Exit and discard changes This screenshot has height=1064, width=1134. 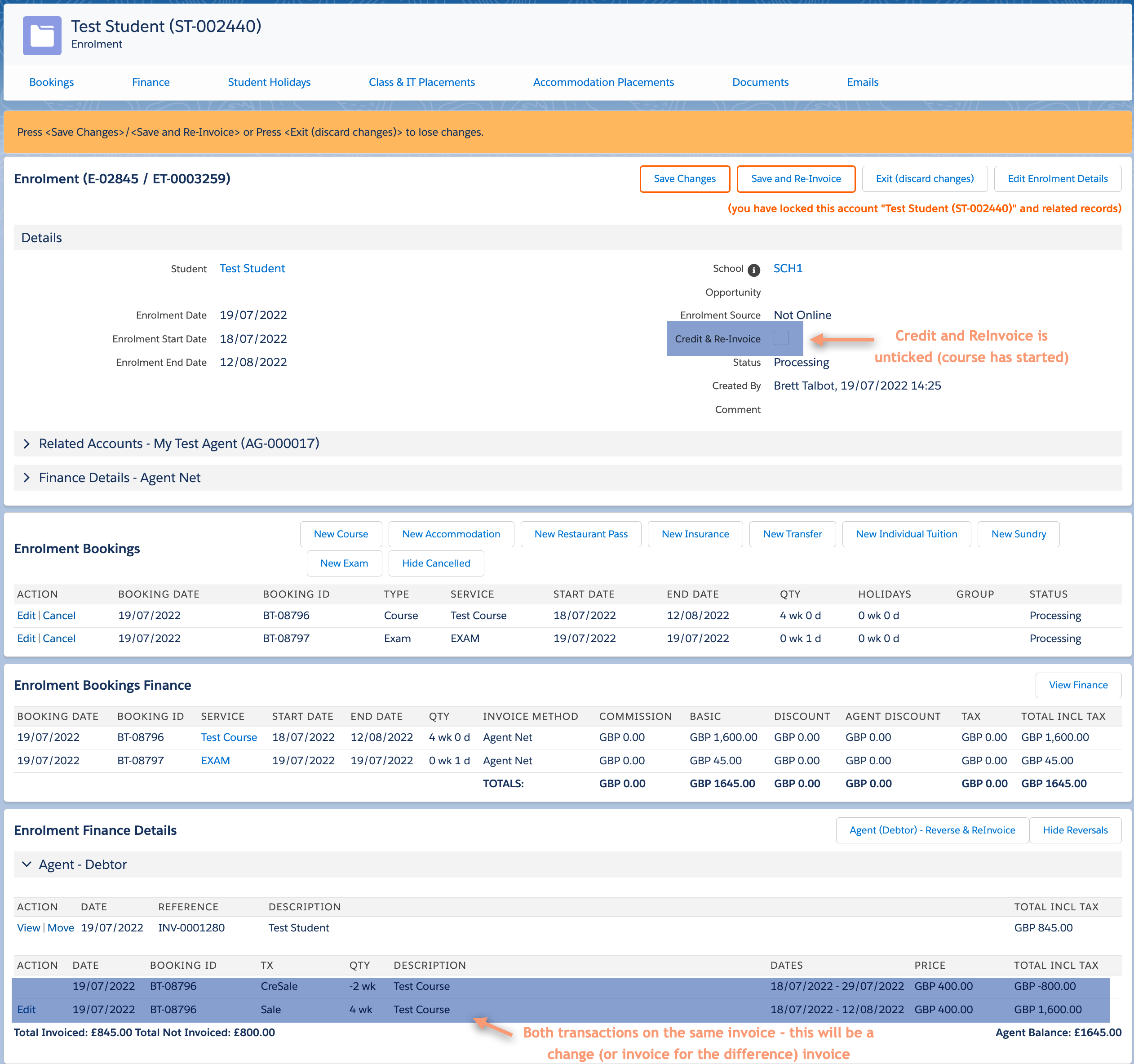point(924,178)
